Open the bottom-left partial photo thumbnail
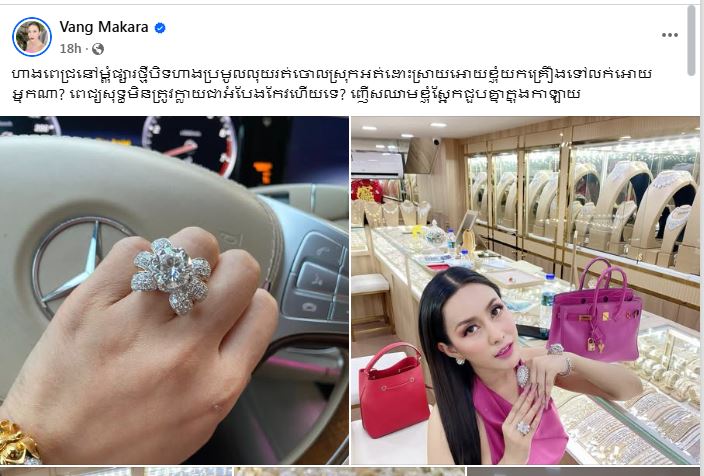The height and width of the screenshot is (476, 704). pos(116,472)
